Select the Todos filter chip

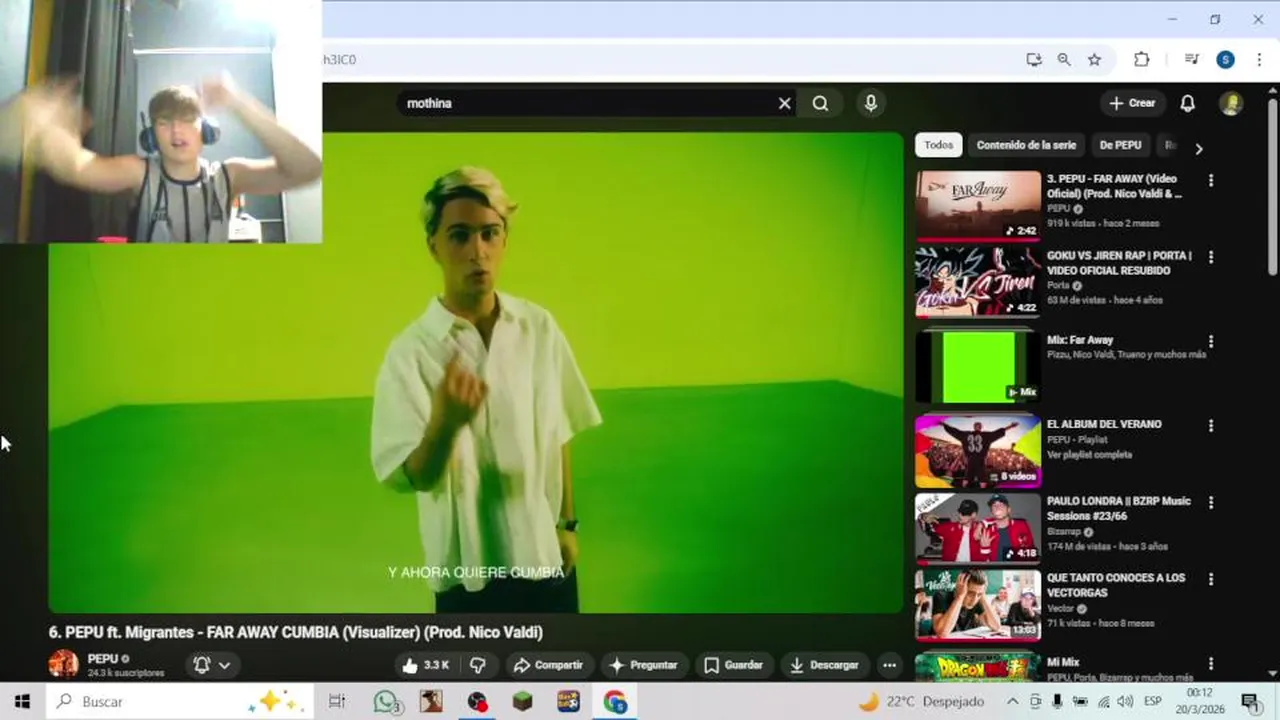coord(938,145)
